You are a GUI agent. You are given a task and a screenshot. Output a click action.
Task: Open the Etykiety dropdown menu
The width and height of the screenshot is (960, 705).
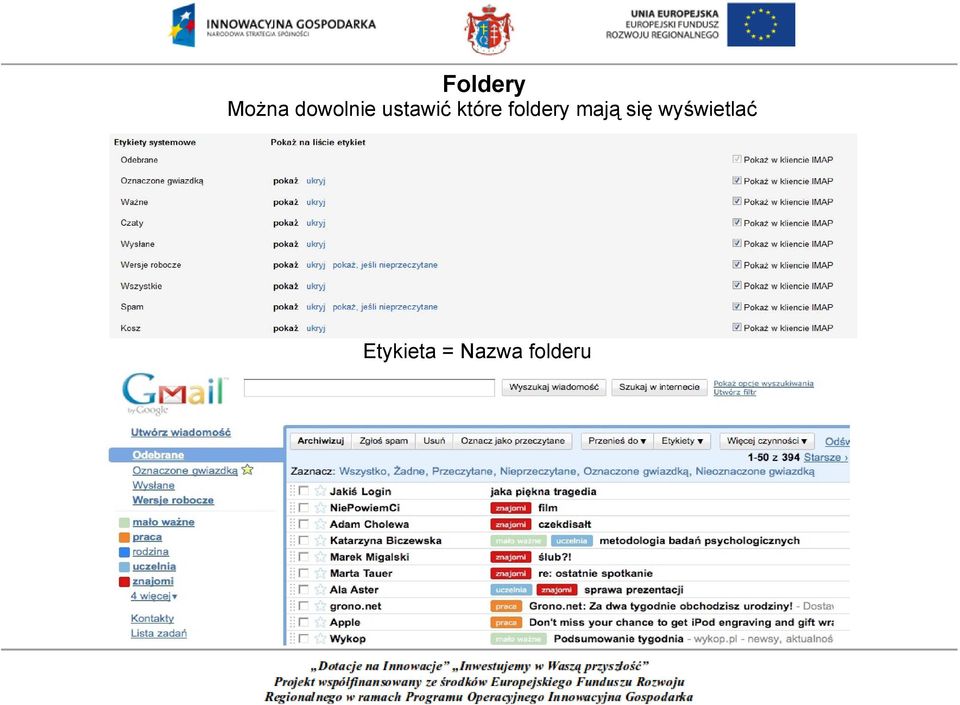[x=682, y=441]
